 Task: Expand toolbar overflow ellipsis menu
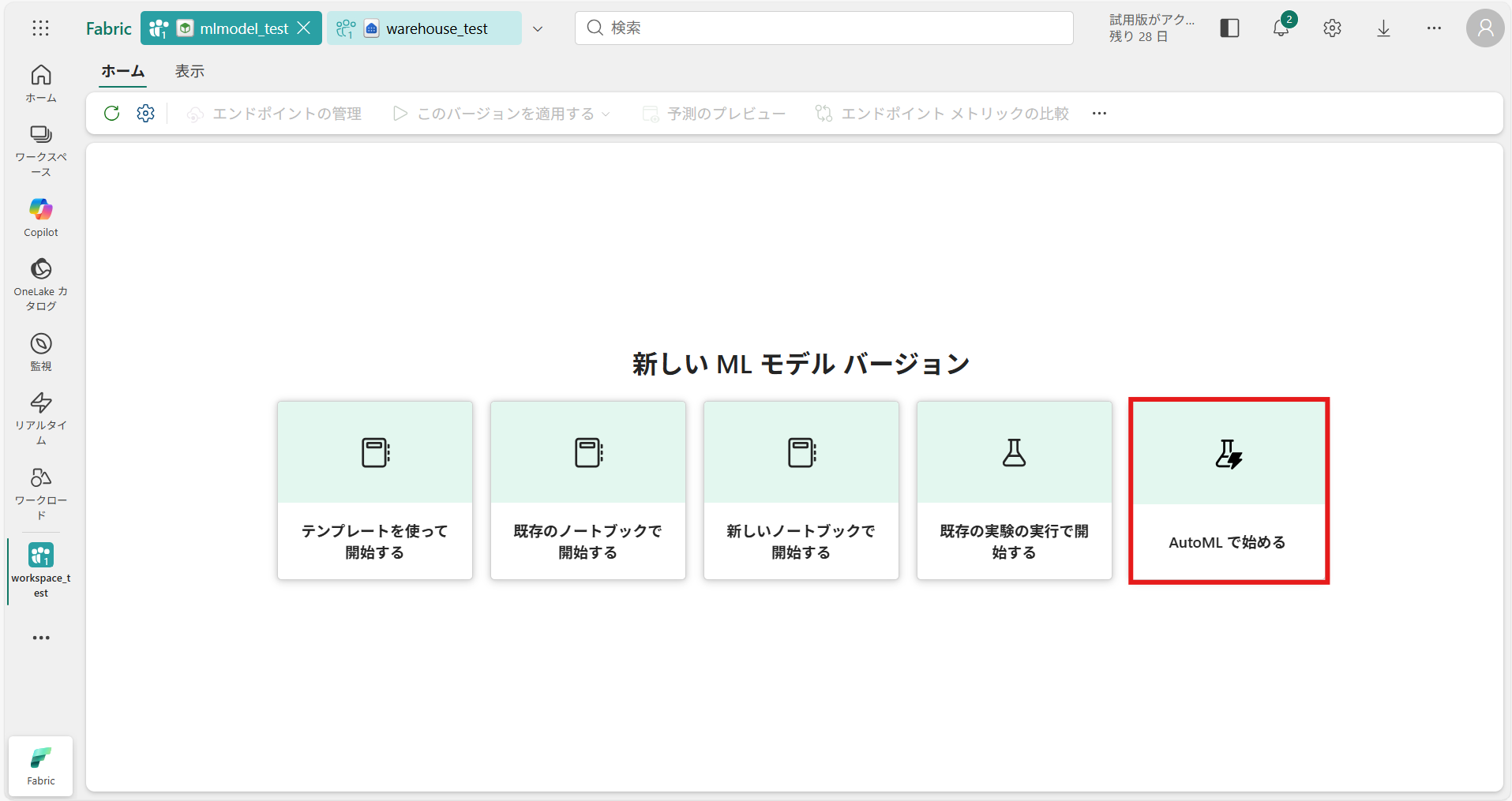1099,114
